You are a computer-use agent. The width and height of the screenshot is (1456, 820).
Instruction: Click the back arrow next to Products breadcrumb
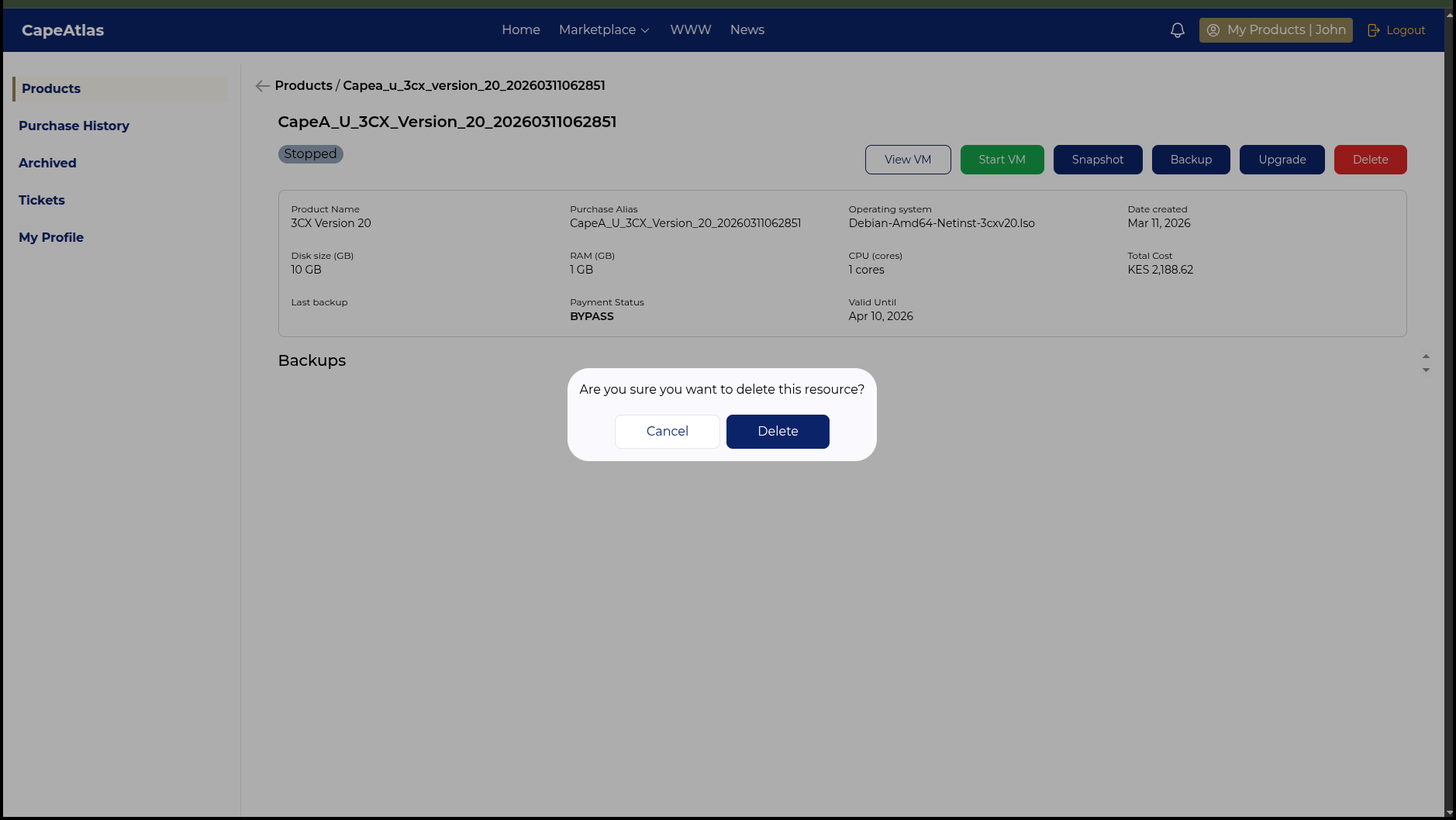(x=262, y=86)
